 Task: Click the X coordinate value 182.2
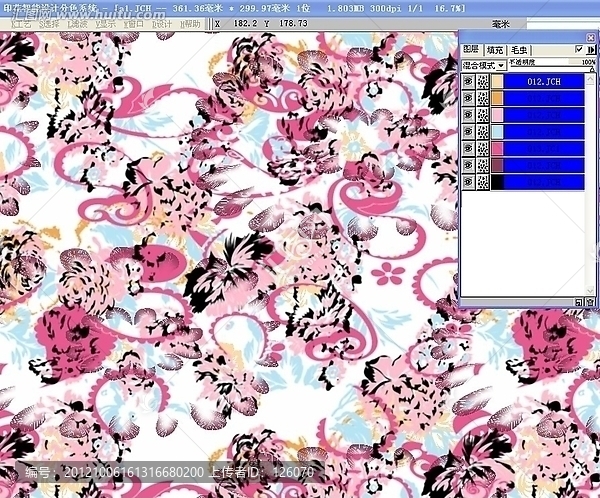245,23
